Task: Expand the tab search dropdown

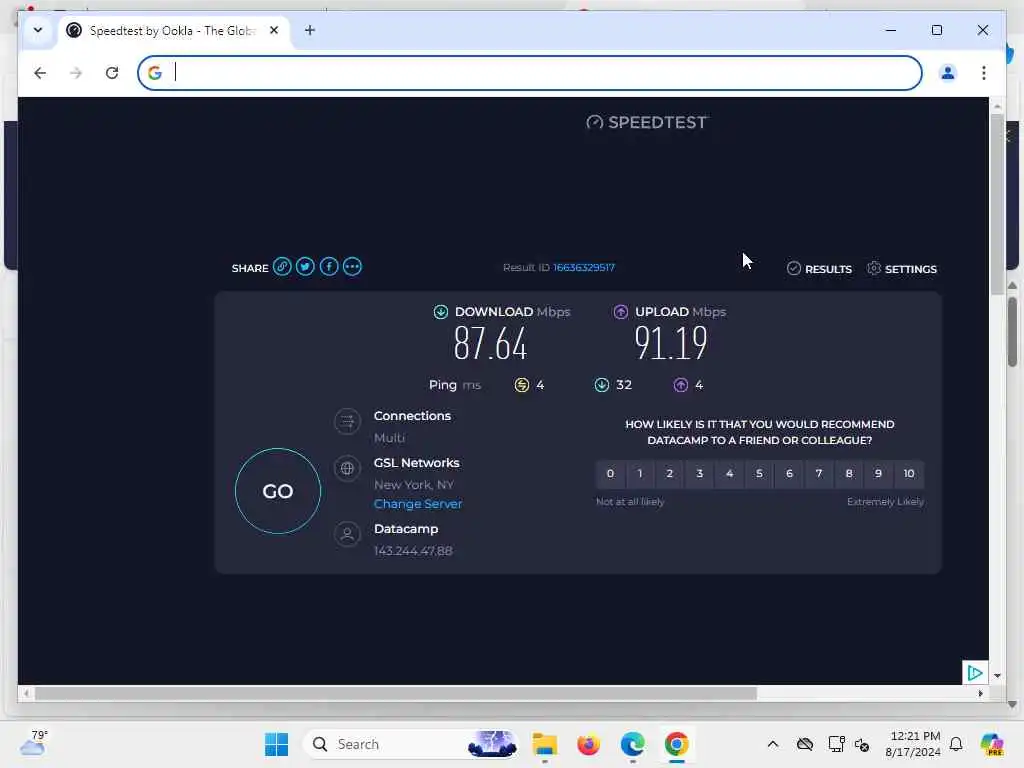Action: click(38, 30)
